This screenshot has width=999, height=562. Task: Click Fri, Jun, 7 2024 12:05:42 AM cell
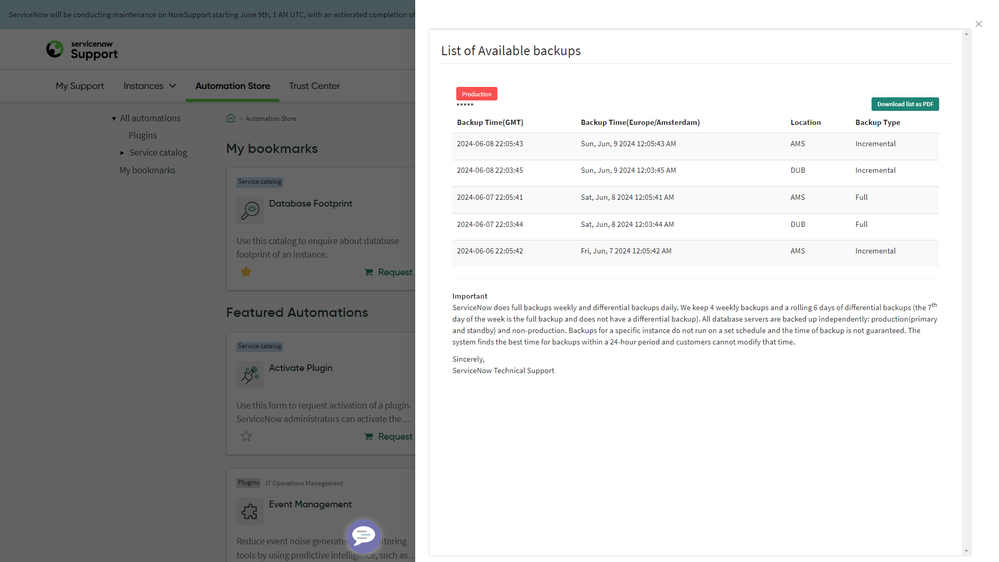pyautogui.click(x=626, y=251)
